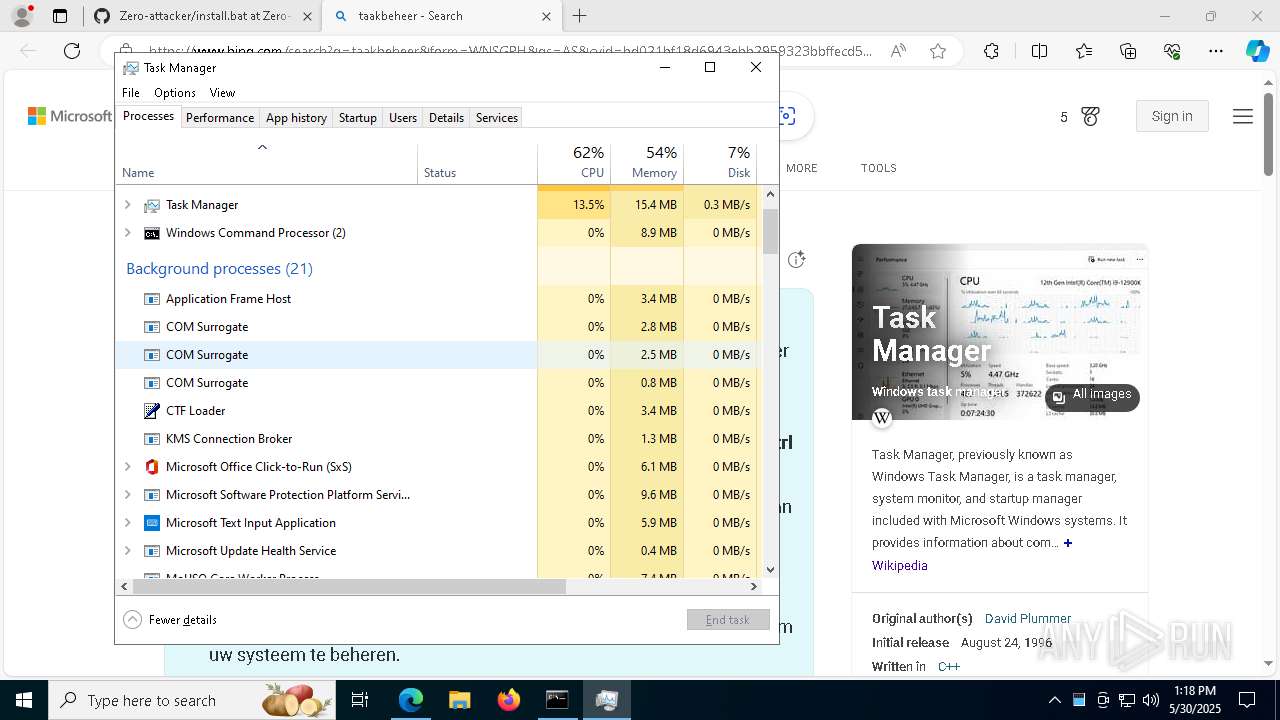The height and width of the screenshot is (720, 1280).
Task: Expand Windows Command Processor (2) group
Action: click(x=127, y=233)
